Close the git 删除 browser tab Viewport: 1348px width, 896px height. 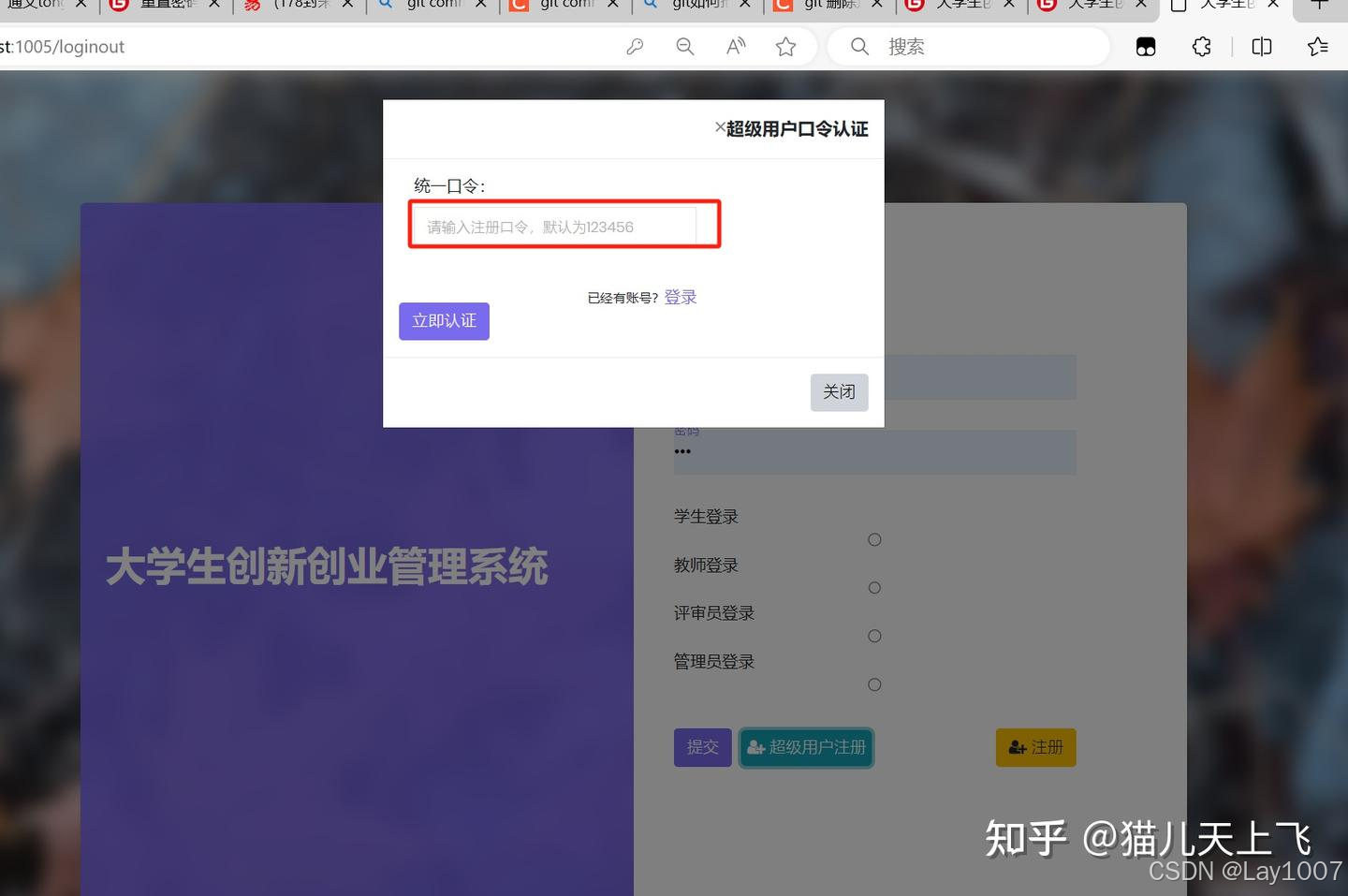[877, 5]
